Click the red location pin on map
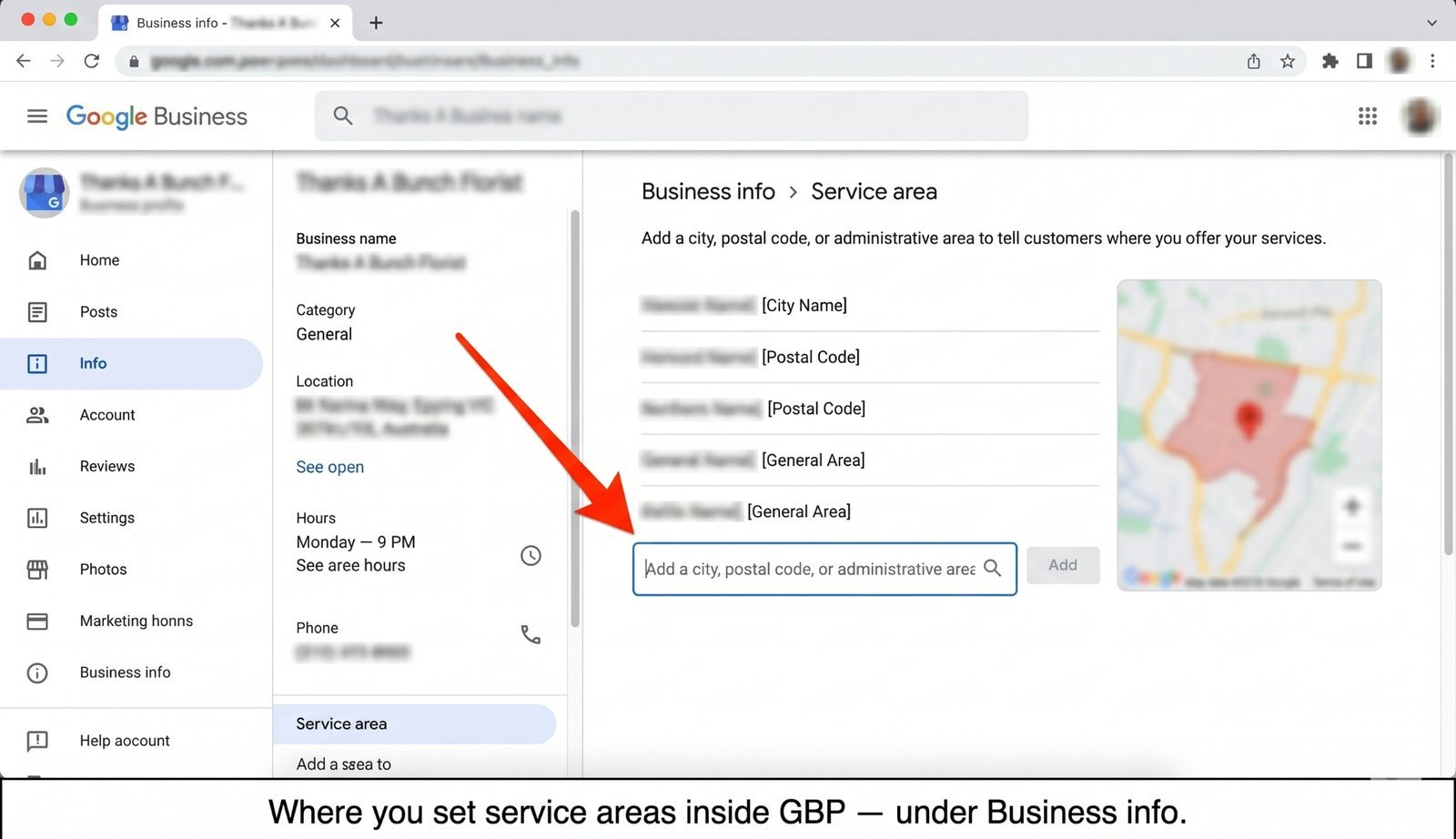1456x839 pixels. [x=1249, y=421]
